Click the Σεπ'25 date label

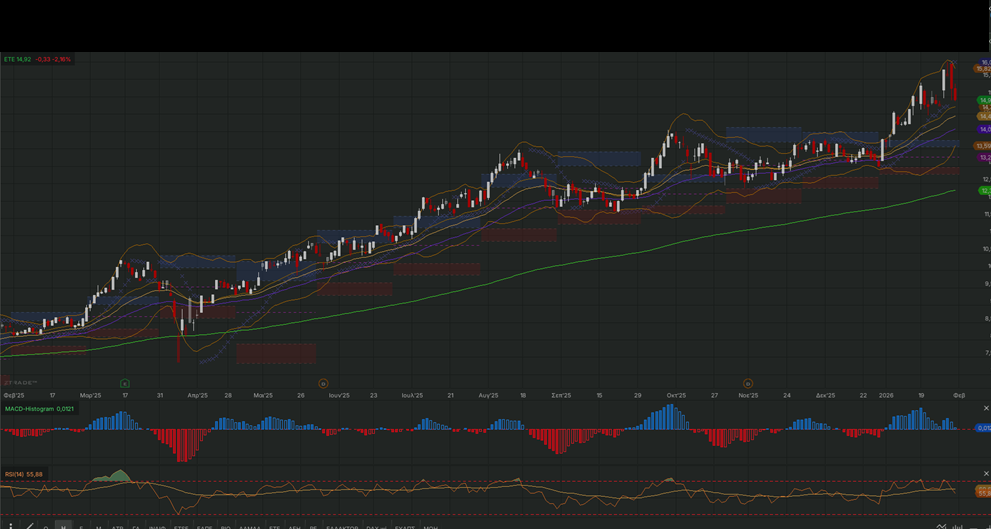click(561, 396)
